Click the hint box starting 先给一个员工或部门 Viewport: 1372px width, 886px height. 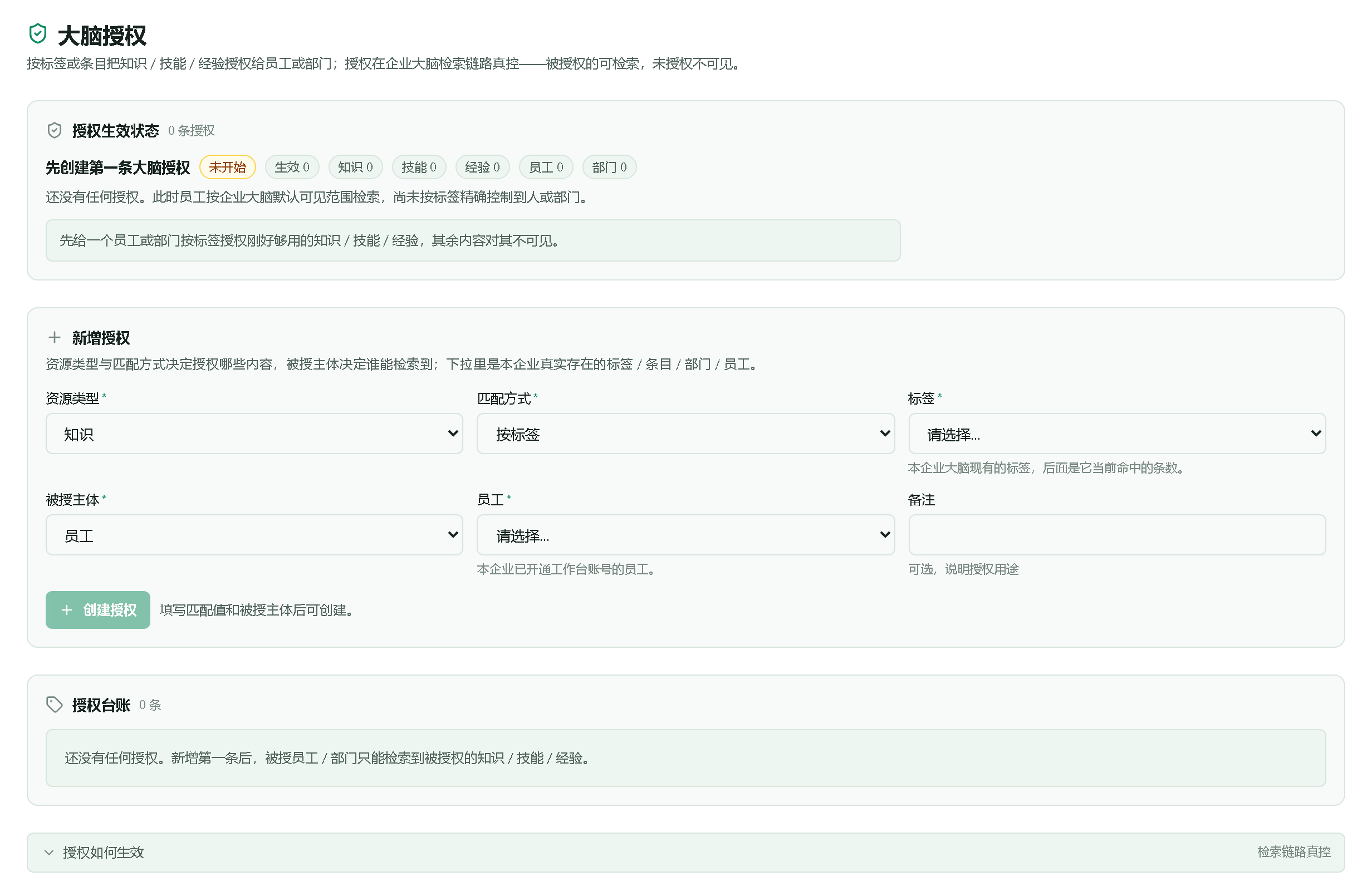pos(473,240)
